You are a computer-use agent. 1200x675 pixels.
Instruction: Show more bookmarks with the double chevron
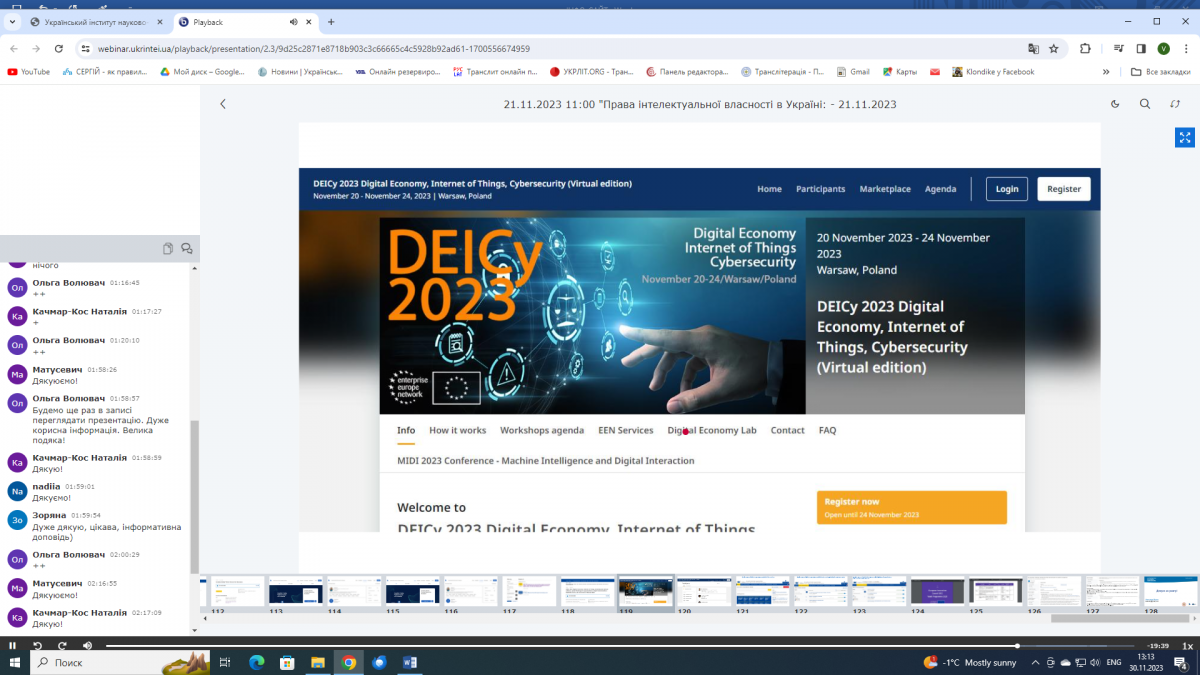pos(1106,72)
